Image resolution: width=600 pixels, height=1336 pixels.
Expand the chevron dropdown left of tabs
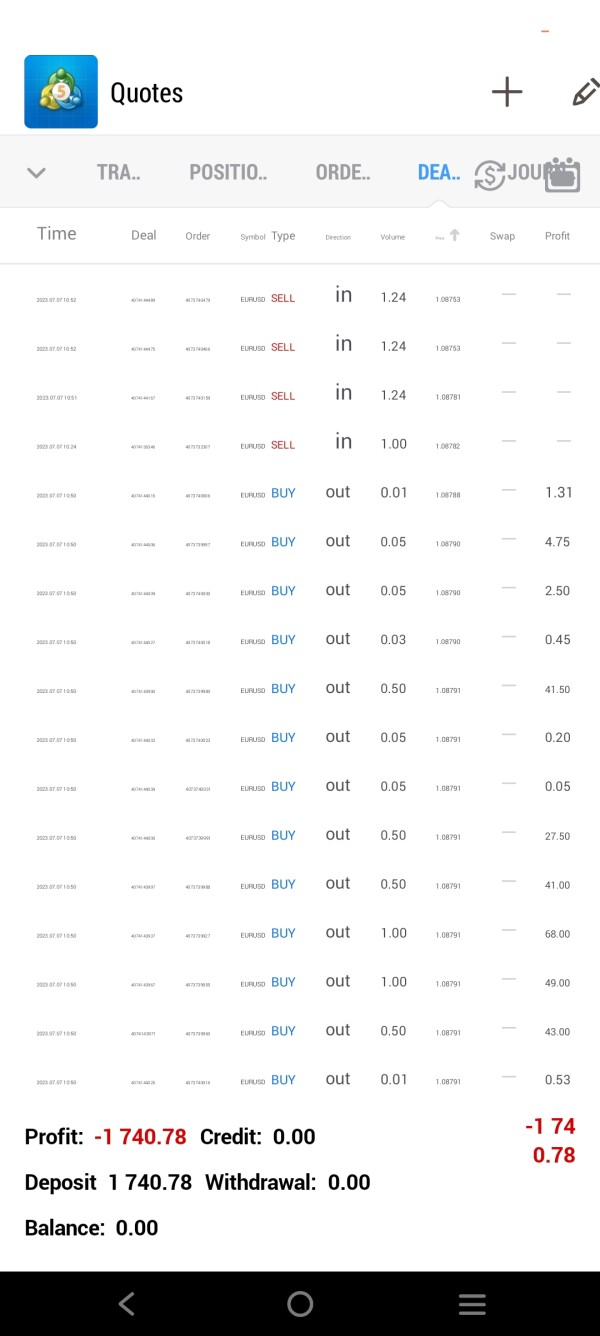tap(36, 173)
